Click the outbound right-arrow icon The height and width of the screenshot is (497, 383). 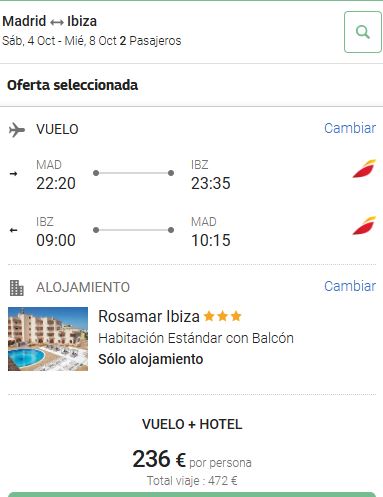(x=13, y=173)
